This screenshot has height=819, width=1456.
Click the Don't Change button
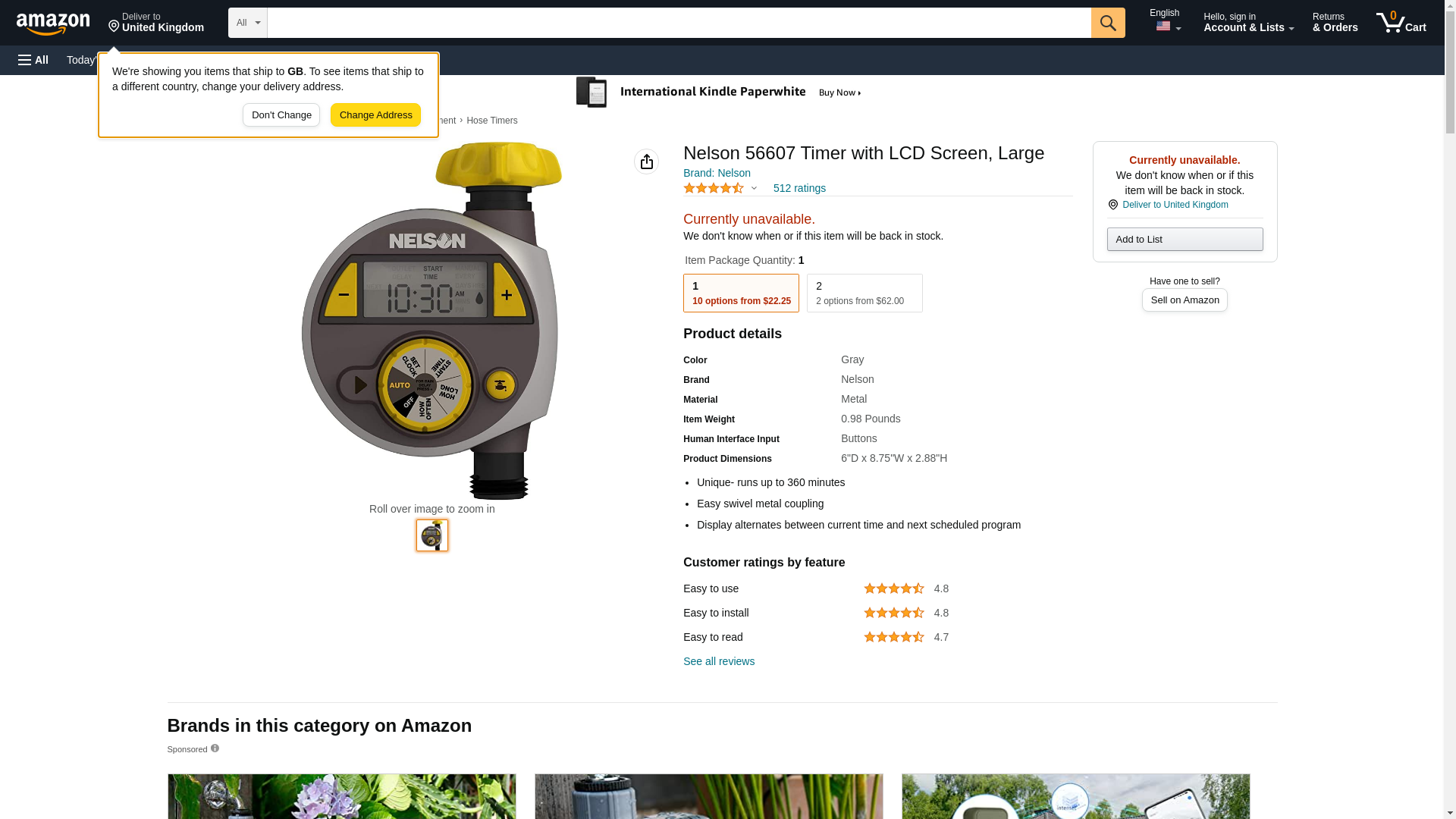(x=281, y=115)
